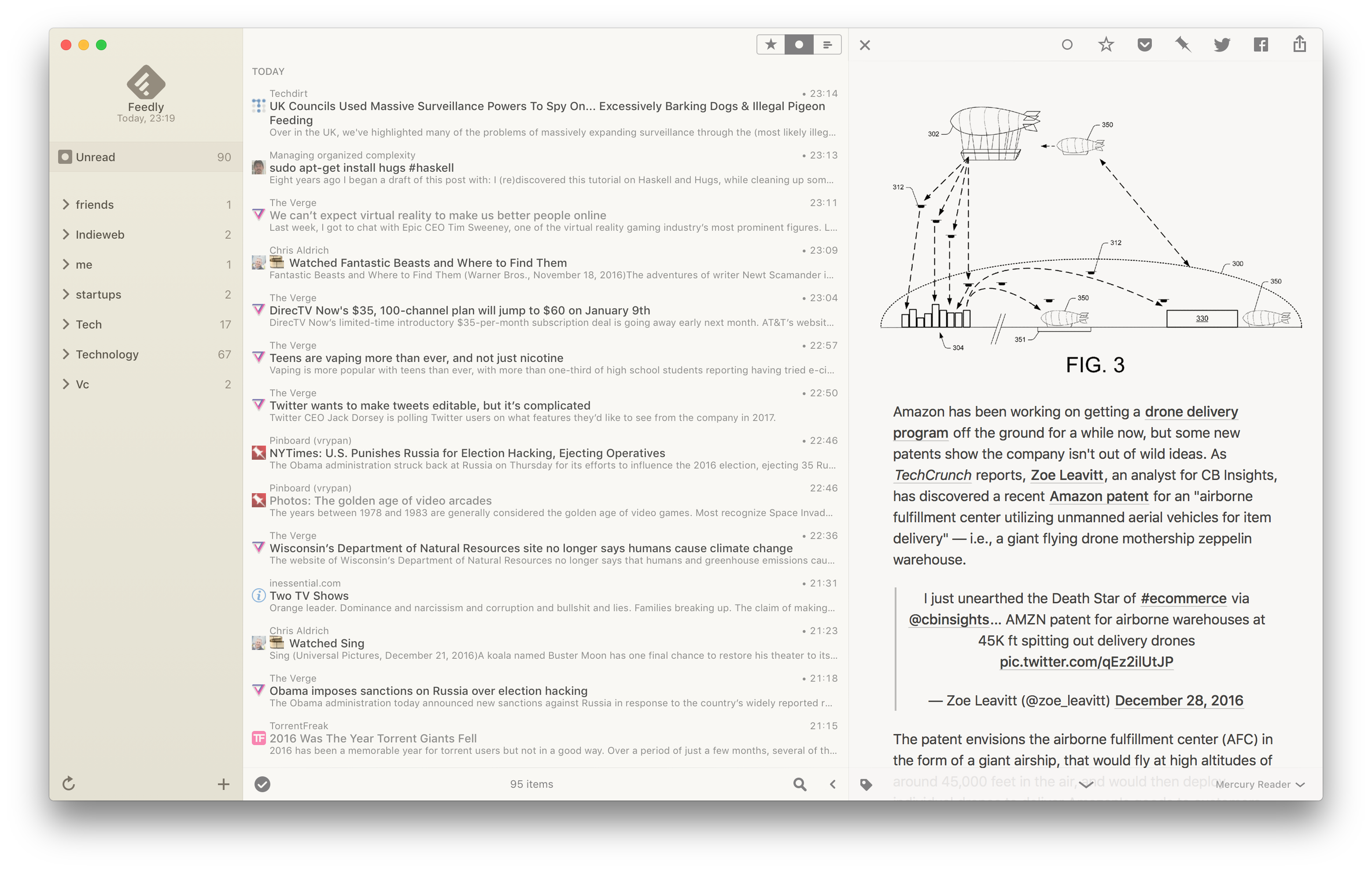The width and height of the screenshot is (1372, 871).
Task: Open Two TV Shows article
Action: (545, 595)
